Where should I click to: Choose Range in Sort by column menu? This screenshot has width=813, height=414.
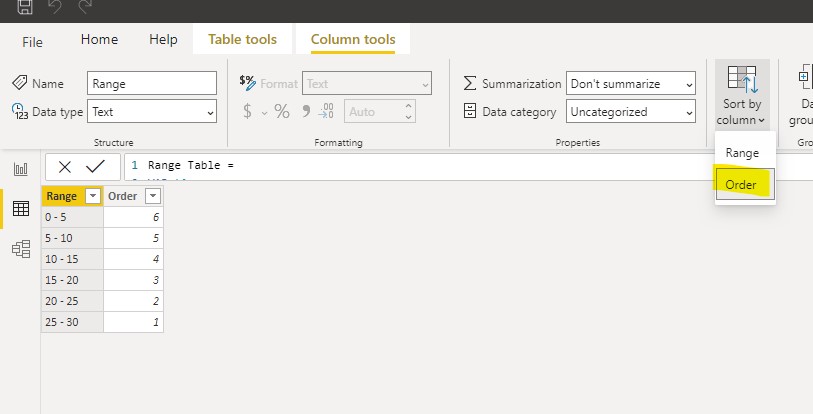pos(742,153)
